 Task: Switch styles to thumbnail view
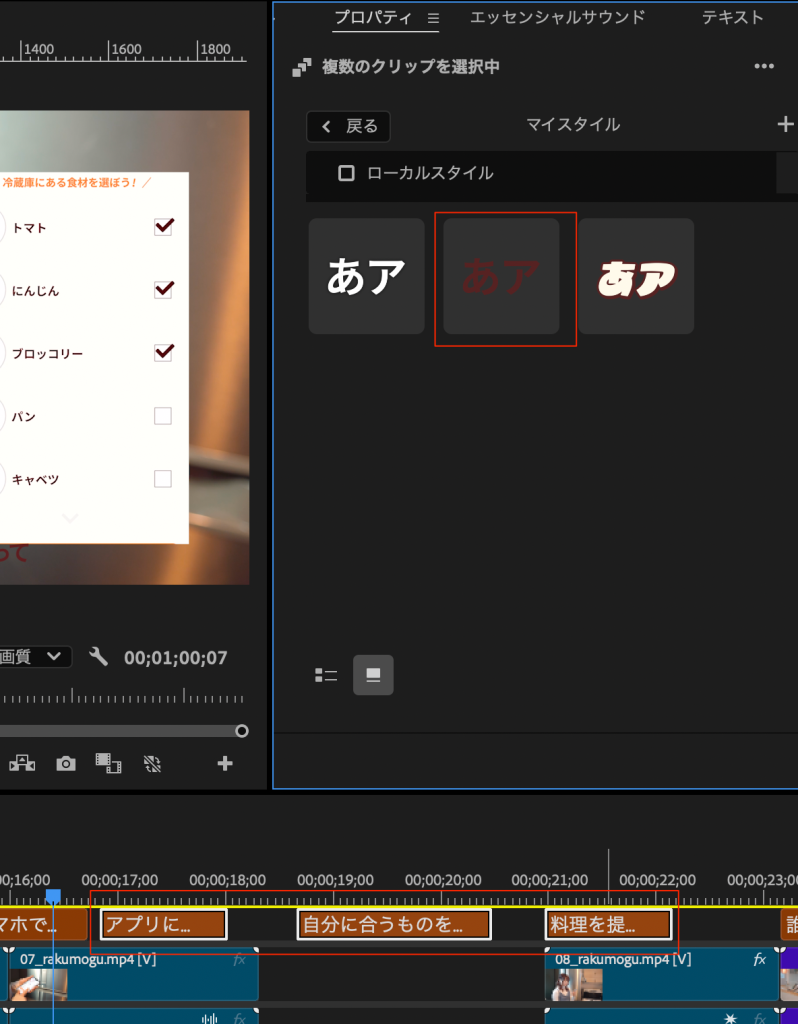pyautogui.click(x=373, y=675)
